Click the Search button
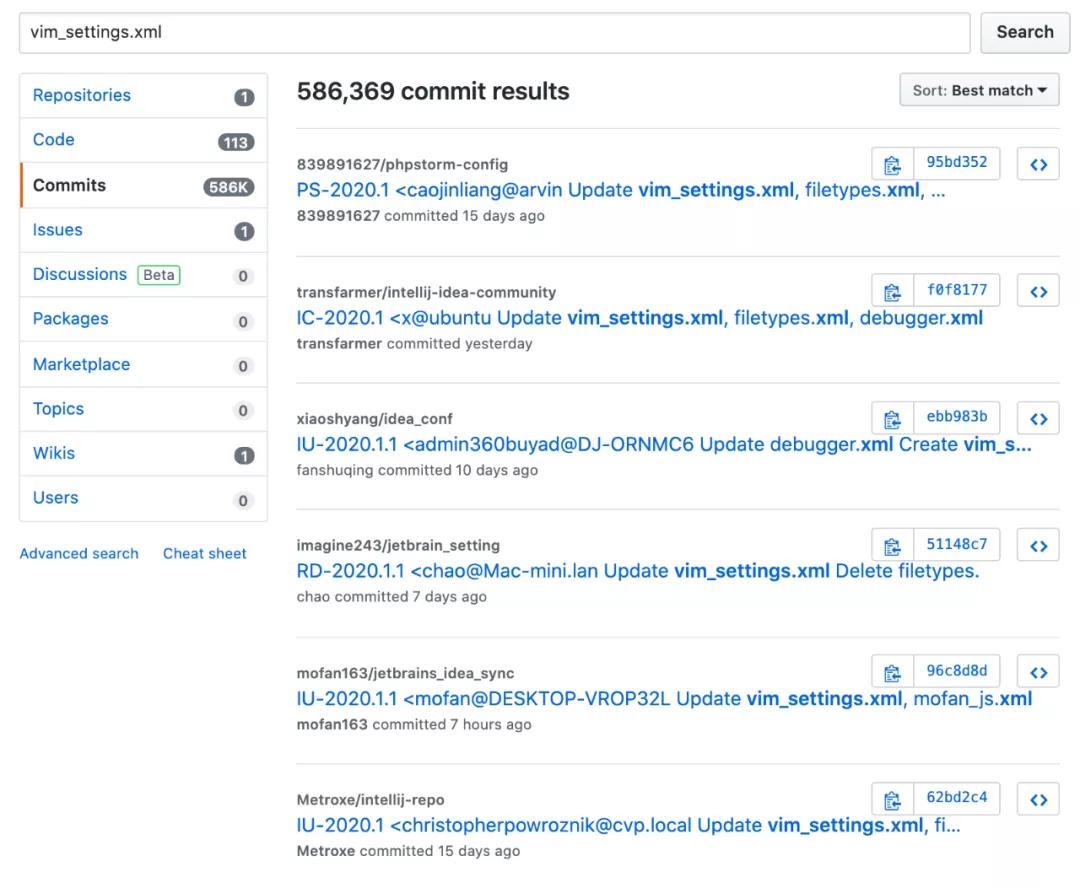This screenshot has height=888, width=1080. (1024, 32)
